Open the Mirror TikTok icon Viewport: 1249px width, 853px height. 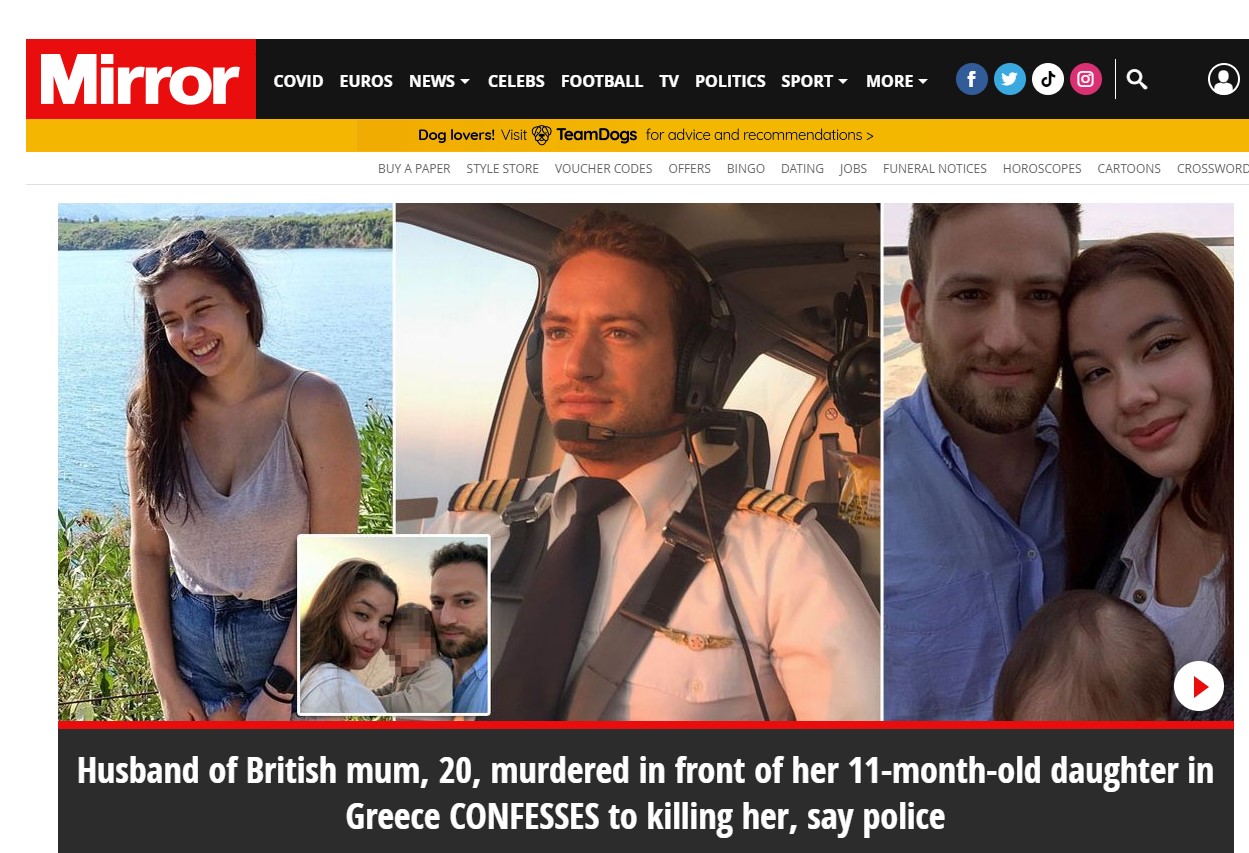1048,79
